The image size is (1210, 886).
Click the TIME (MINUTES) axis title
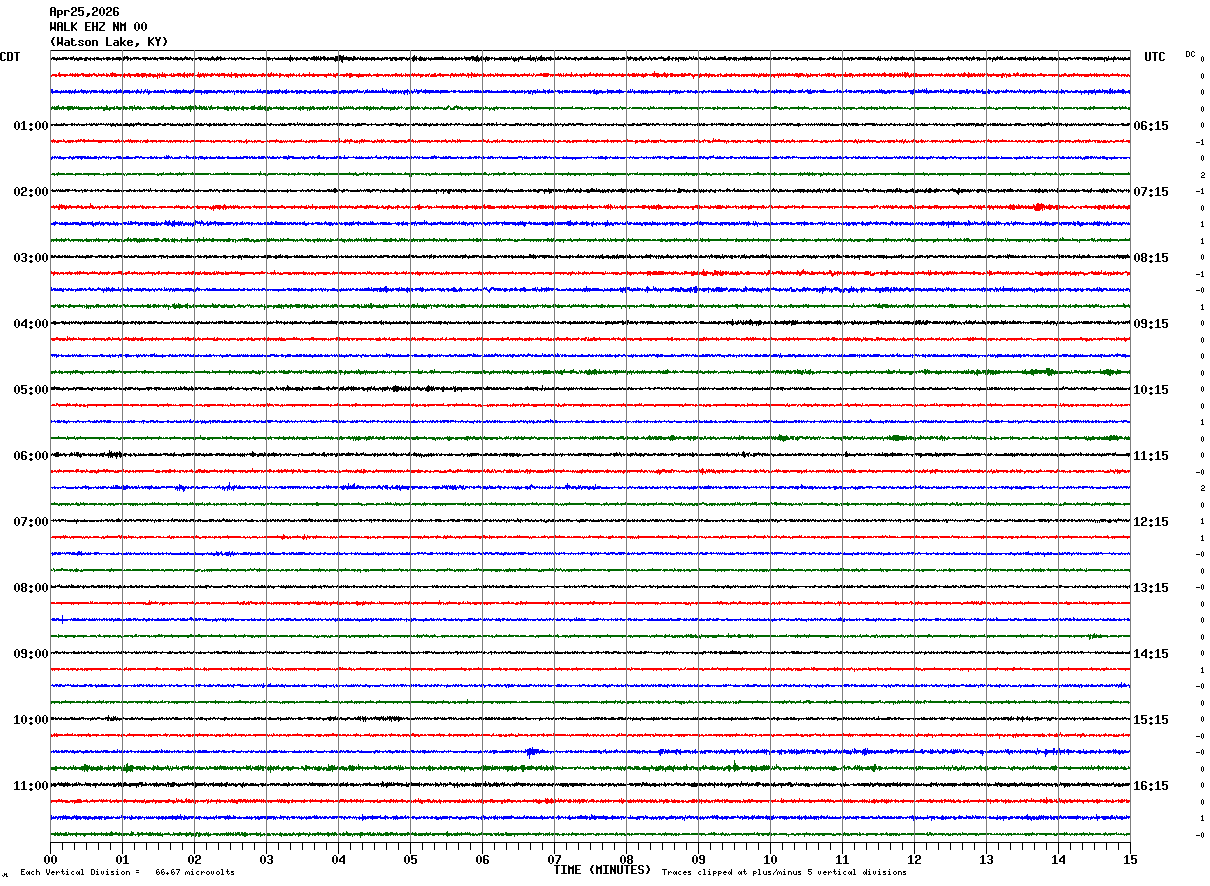coord(602,870)
